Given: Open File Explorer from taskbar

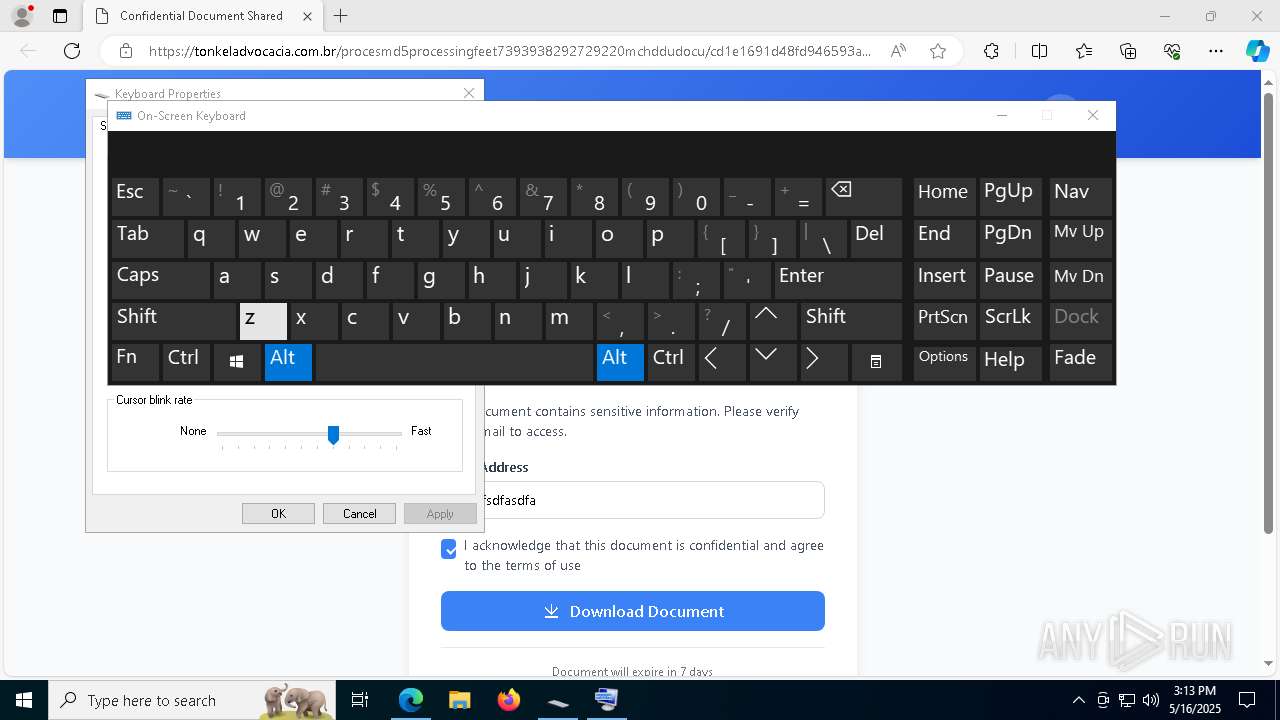Looking at the screenshot, I should pyautogui.click(x=459, y=700).
